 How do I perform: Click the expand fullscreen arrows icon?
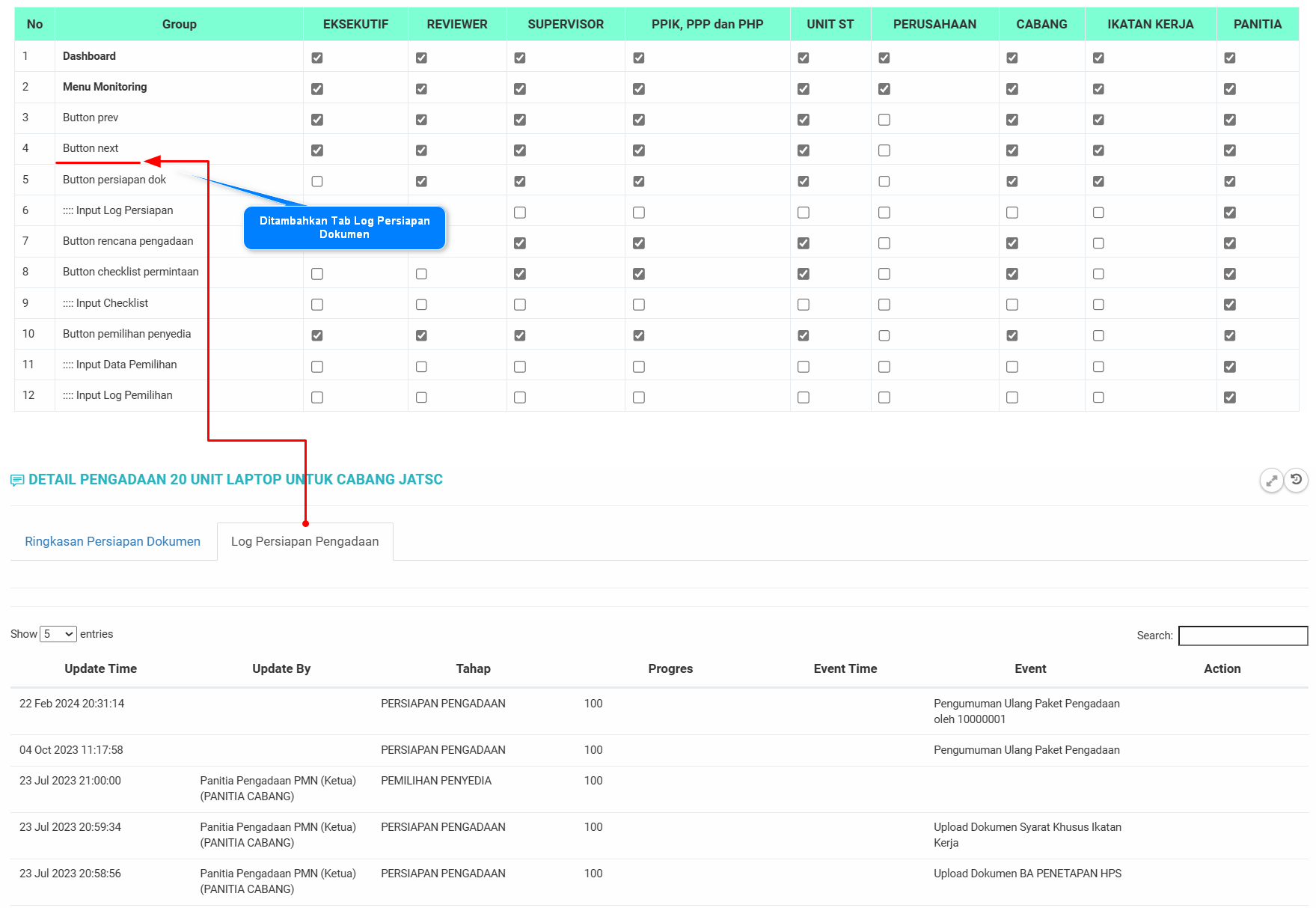click(x=1271, y=480)
